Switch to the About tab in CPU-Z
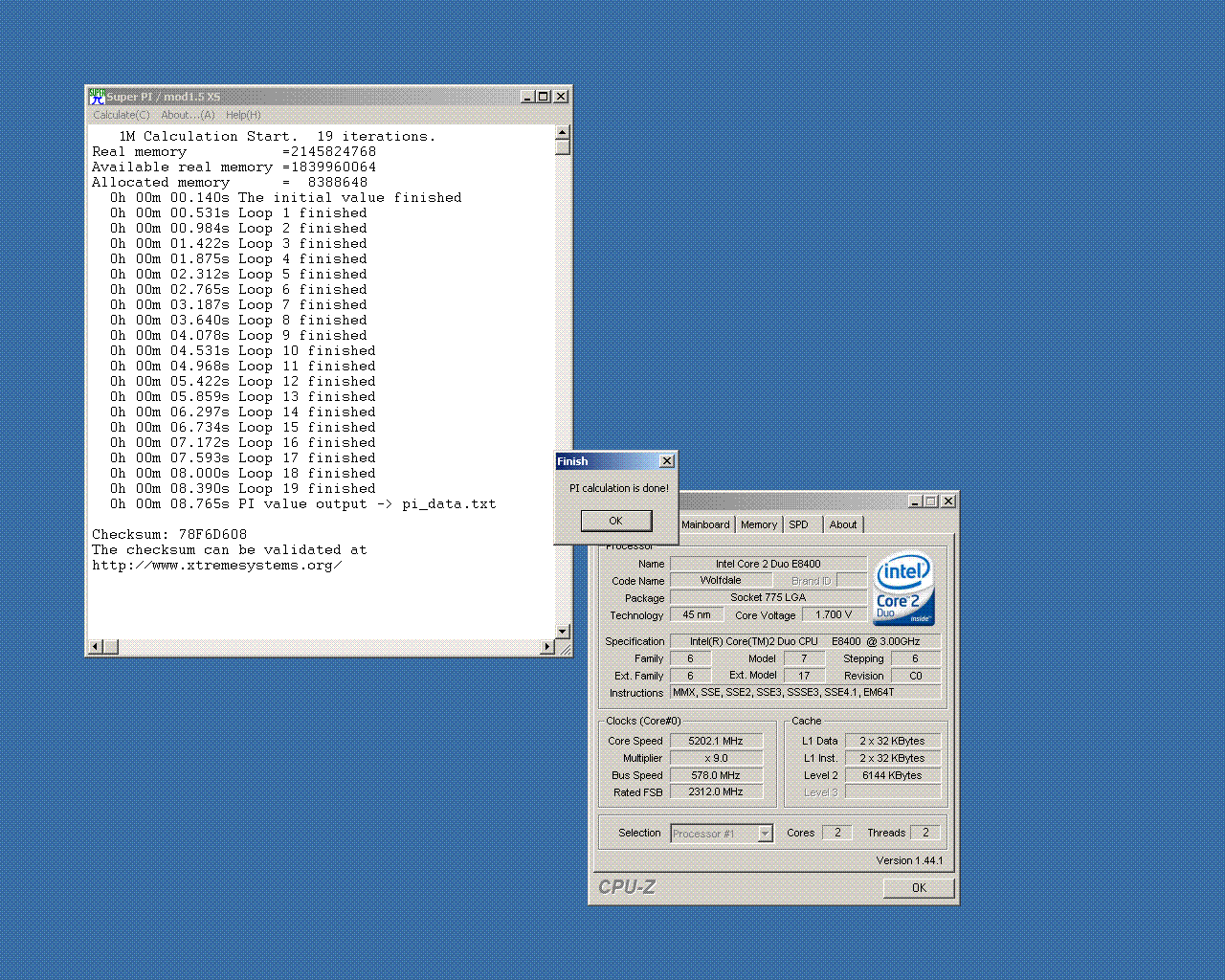This screenshot has width=1225, height=980. point(843,524)
